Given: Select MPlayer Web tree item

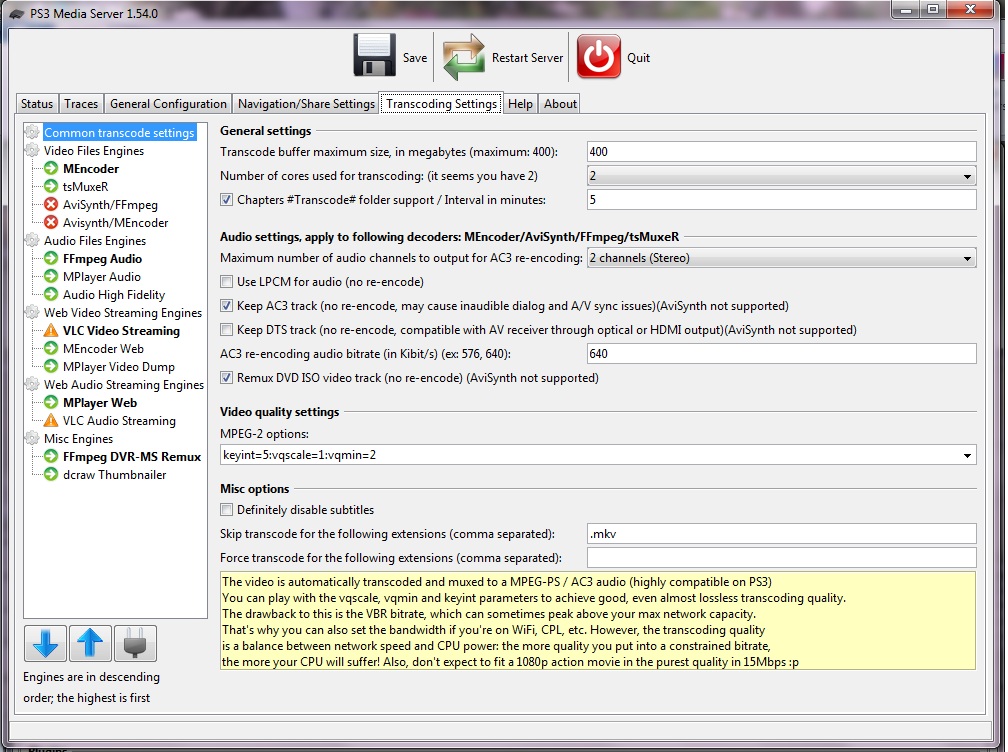Looking at the screenshot, I should pyautogui.click(x=100, y=402).
